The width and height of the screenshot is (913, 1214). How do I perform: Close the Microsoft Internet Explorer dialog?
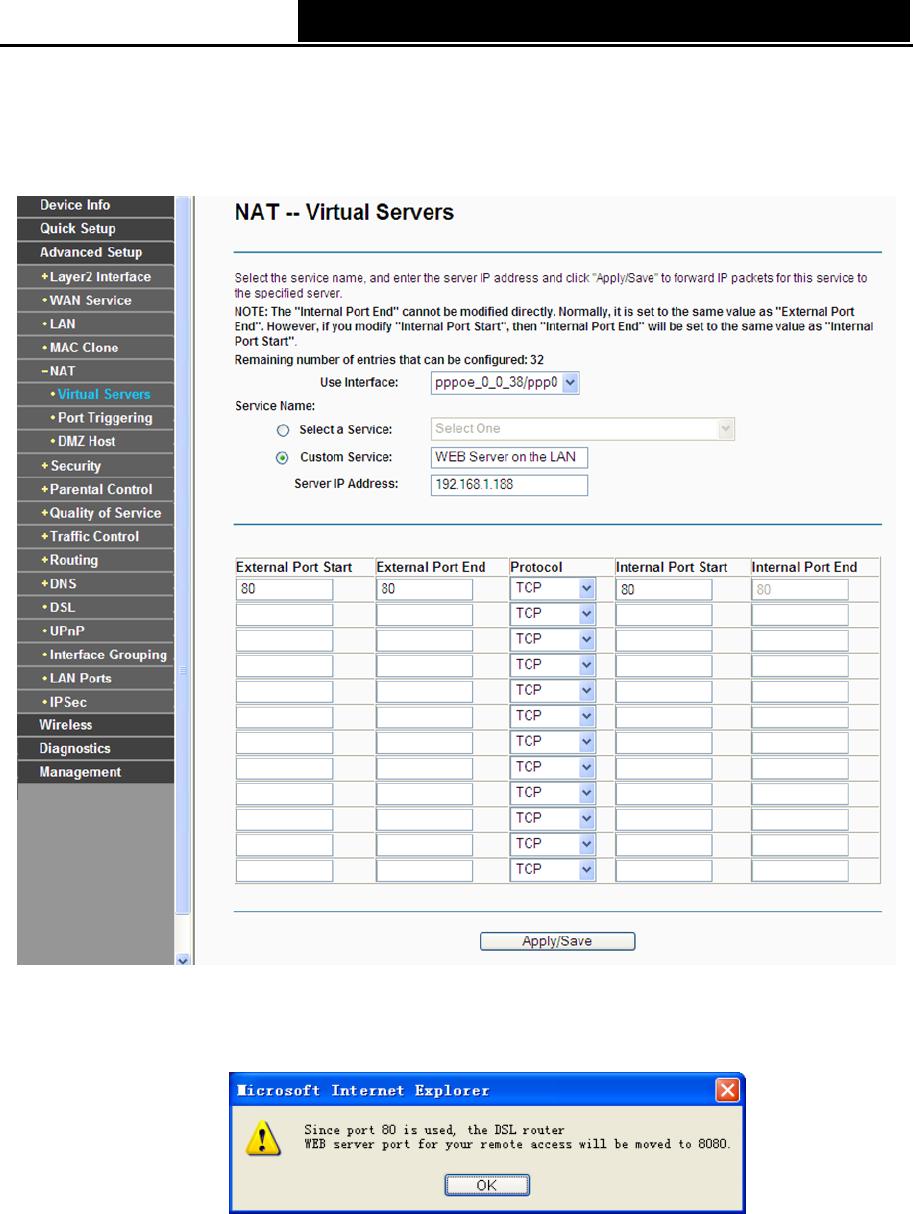(x=728, y=1089)
